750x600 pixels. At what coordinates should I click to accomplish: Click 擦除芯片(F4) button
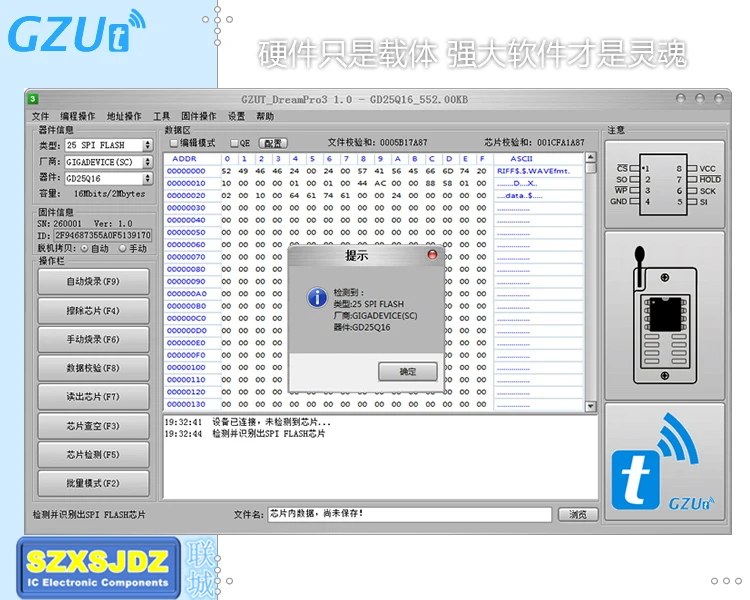(x=93, y=311)
